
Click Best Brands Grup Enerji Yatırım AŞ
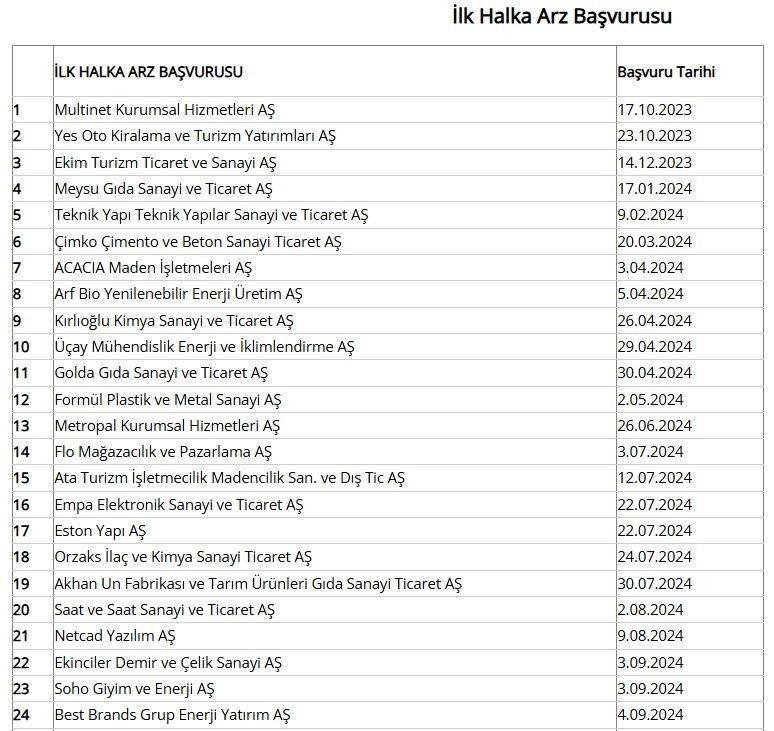point(172,715)
